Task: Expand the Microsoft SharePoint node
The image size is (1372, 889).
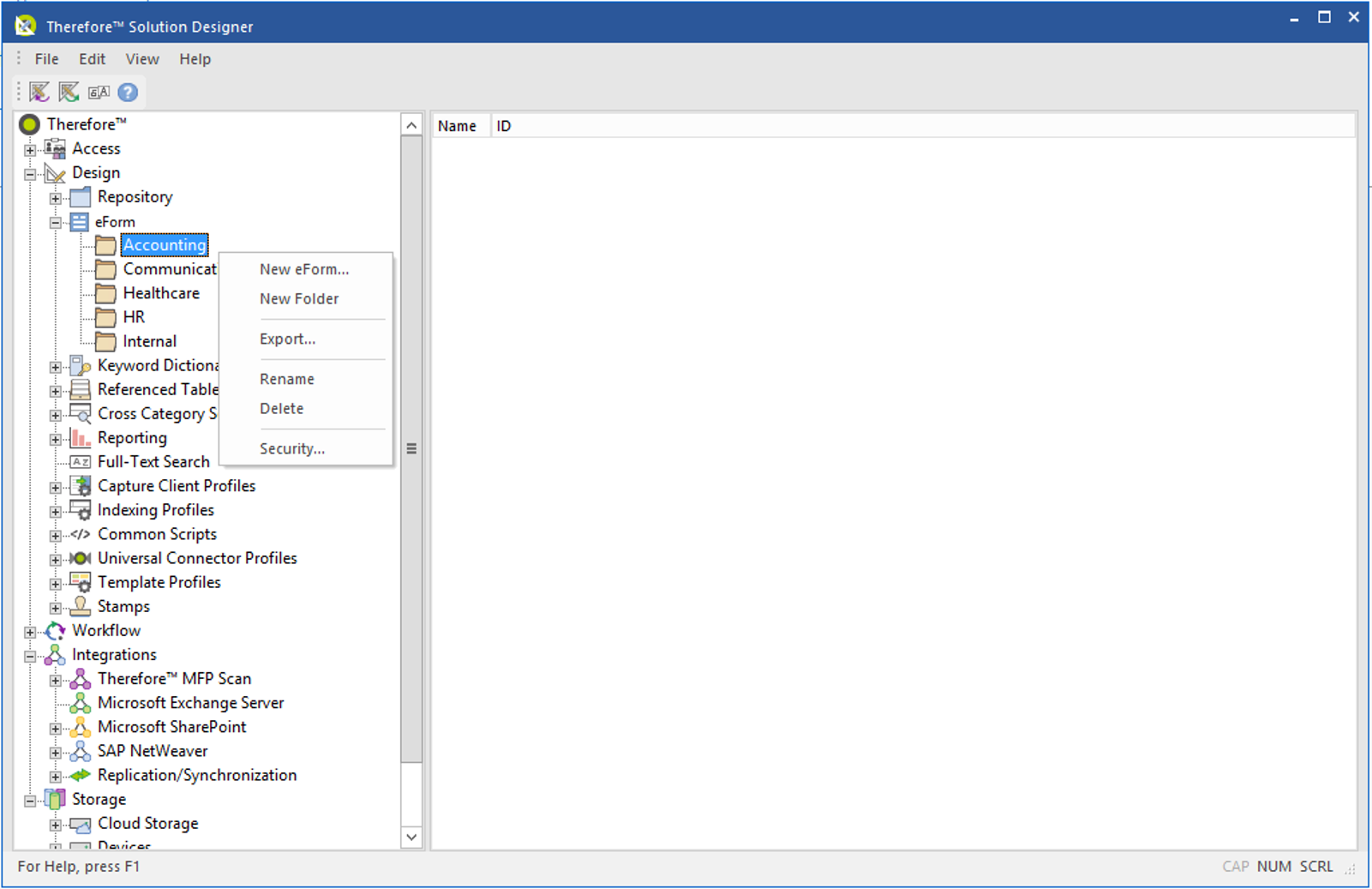Action: click(x=55, y=727)
